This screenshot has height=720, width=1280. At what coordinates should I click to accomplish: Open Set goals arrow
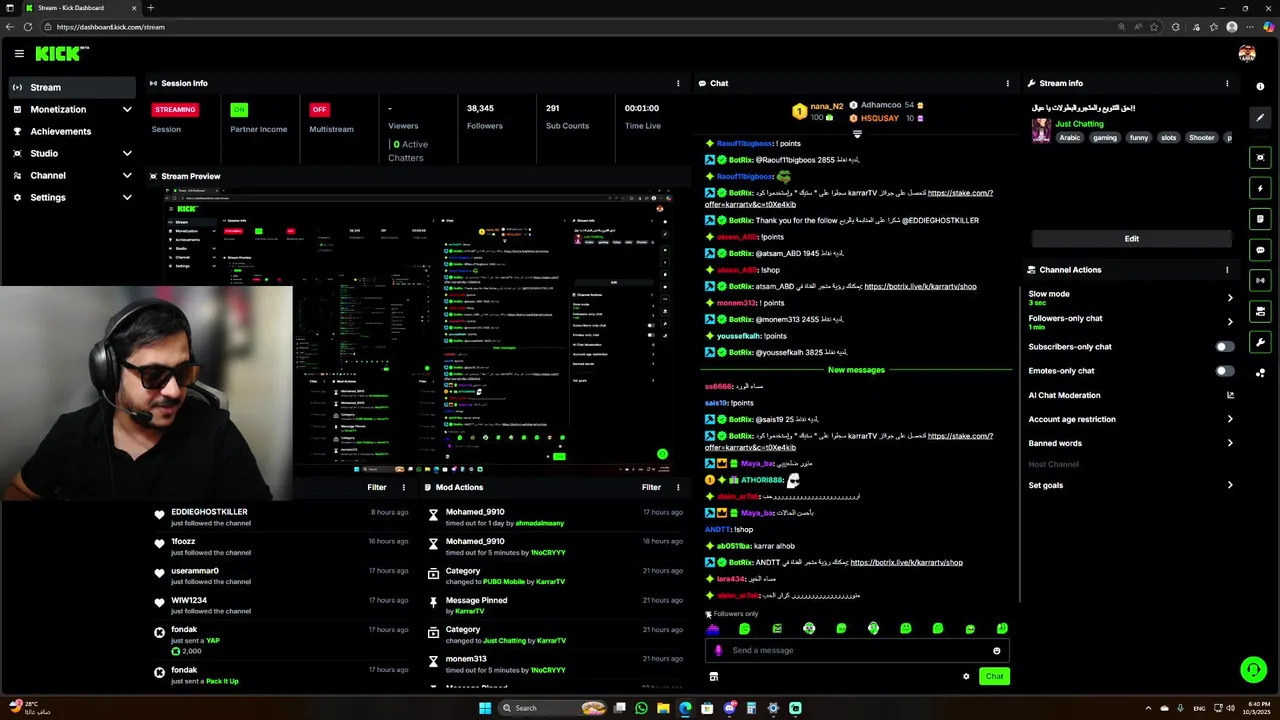1230,485
